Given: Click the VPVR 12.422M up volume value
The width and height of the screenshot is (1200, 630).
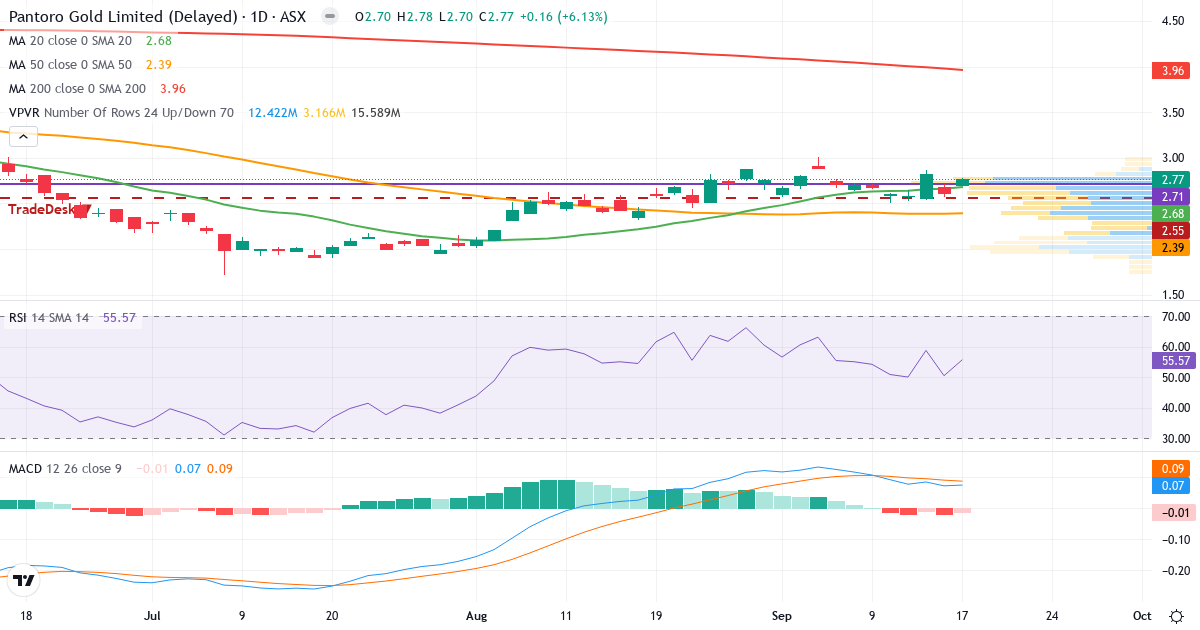Looking at the screenshot, I should [272, 113].
